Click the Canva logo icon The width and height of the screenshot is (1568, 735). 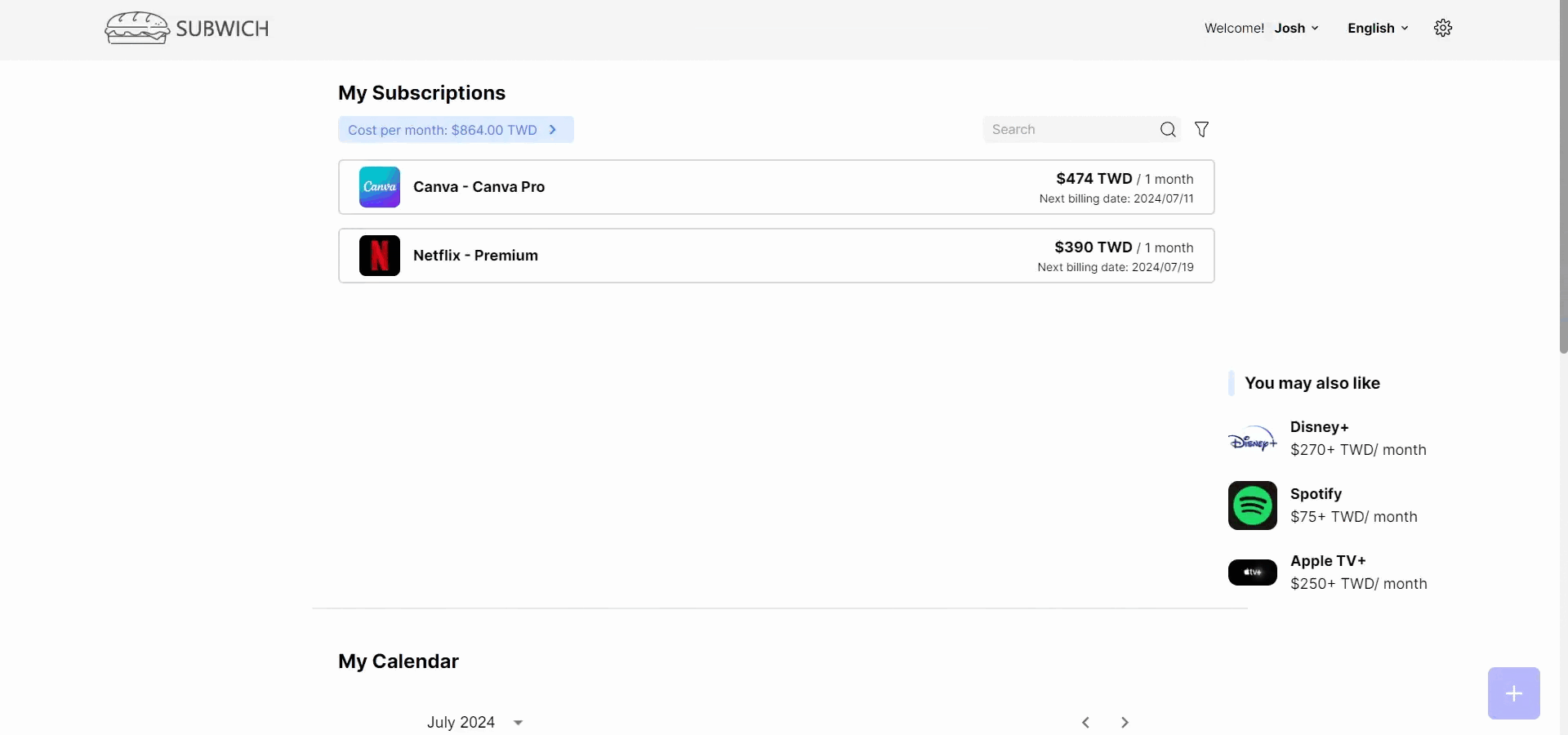[380, 187]
